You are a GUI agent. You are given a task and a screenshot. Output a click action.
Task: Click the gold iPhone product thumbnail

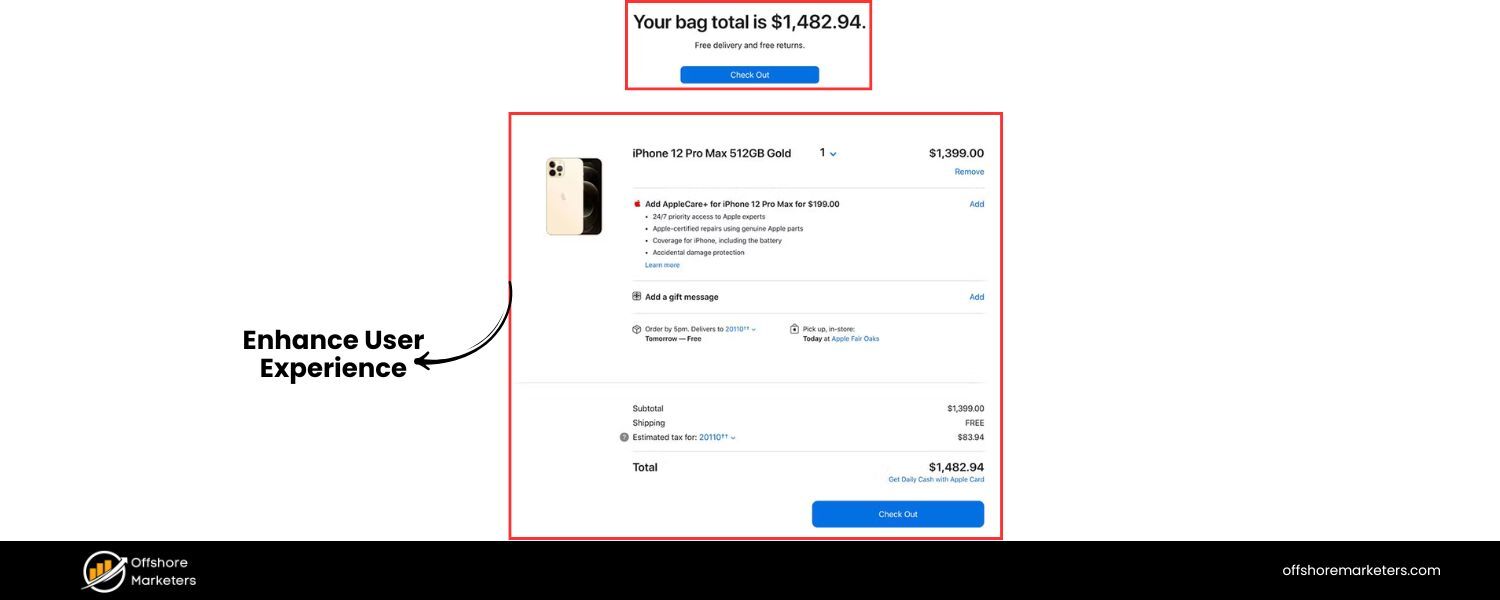tap(574, 196)
